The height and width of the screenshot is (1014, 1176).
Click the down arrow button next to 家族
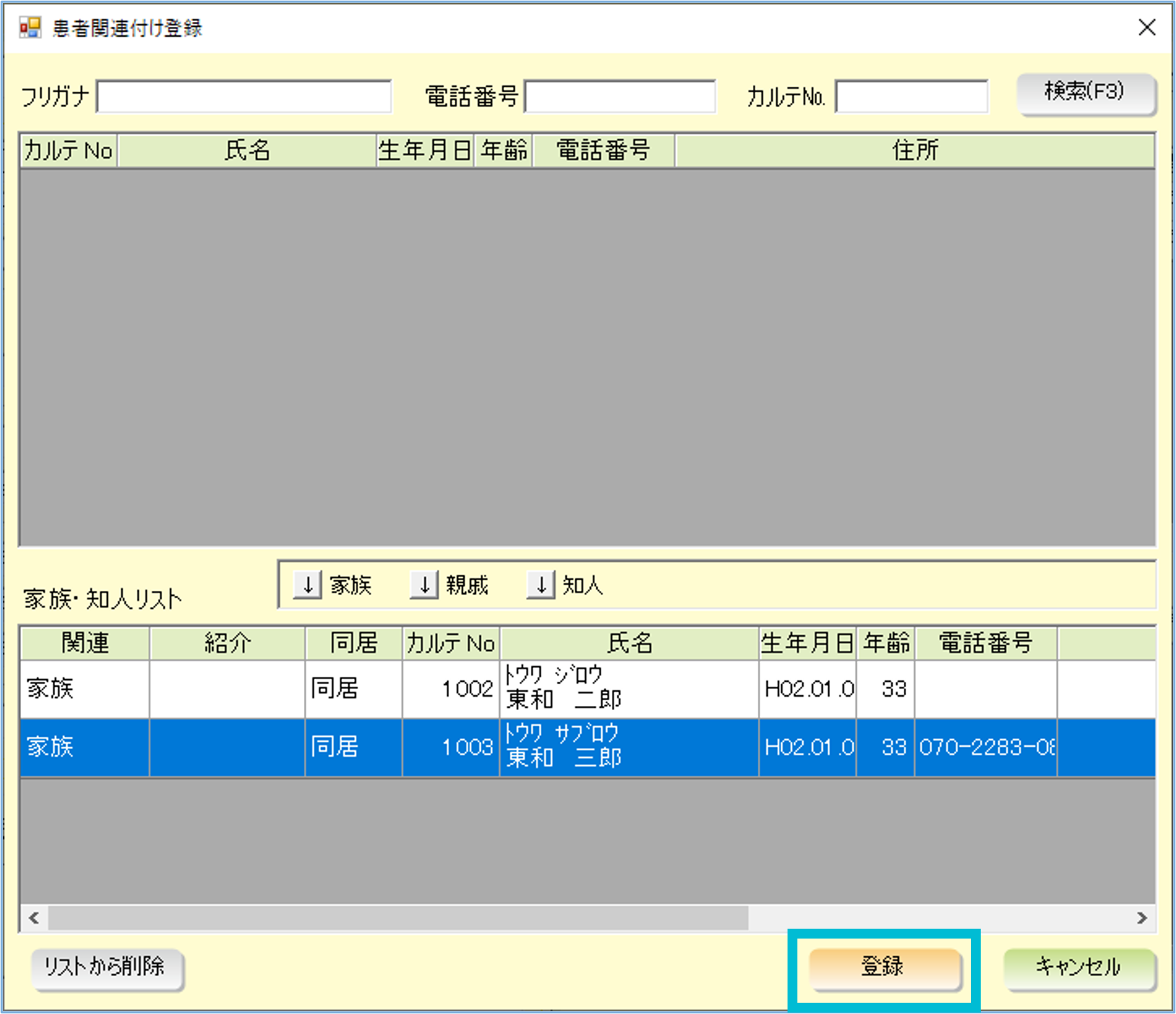pyautogui.click(x=307, y=585)
